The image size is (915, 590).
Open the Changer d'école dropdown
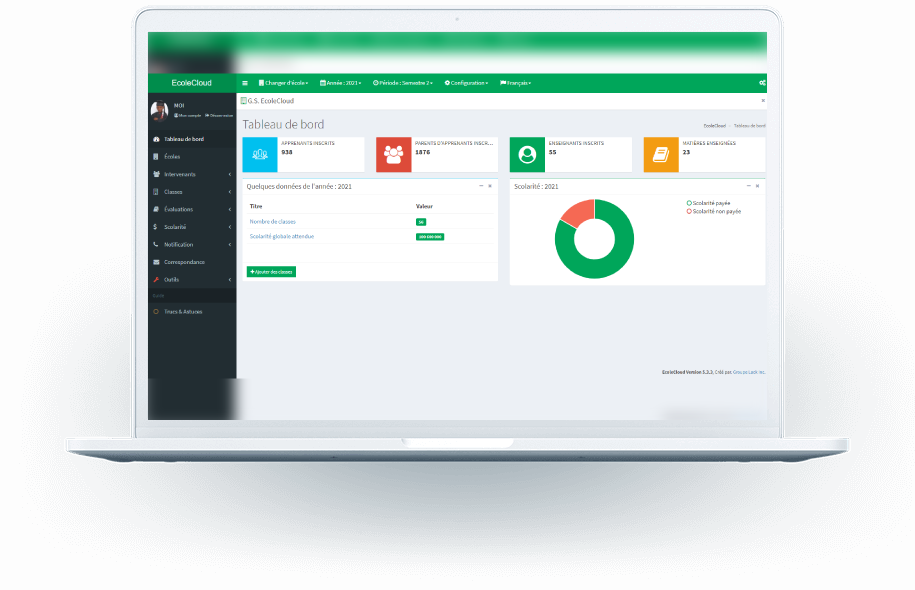[x=283, y=83]
